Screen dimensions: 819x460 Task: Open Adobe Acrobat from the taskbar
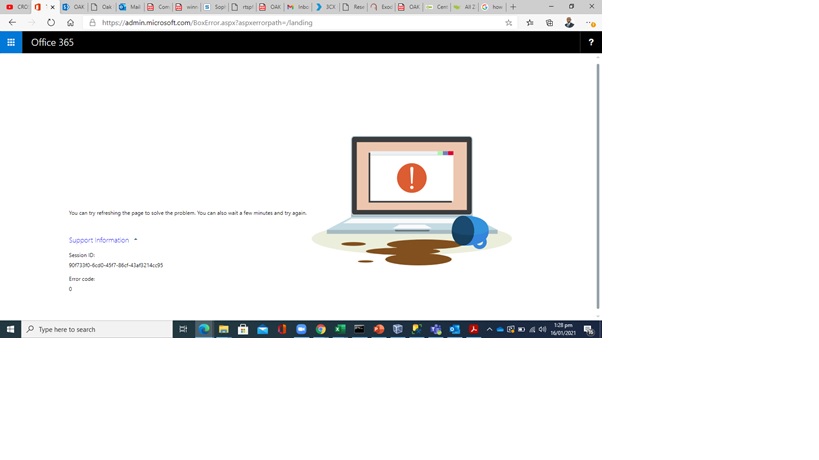tap(474, 329)
